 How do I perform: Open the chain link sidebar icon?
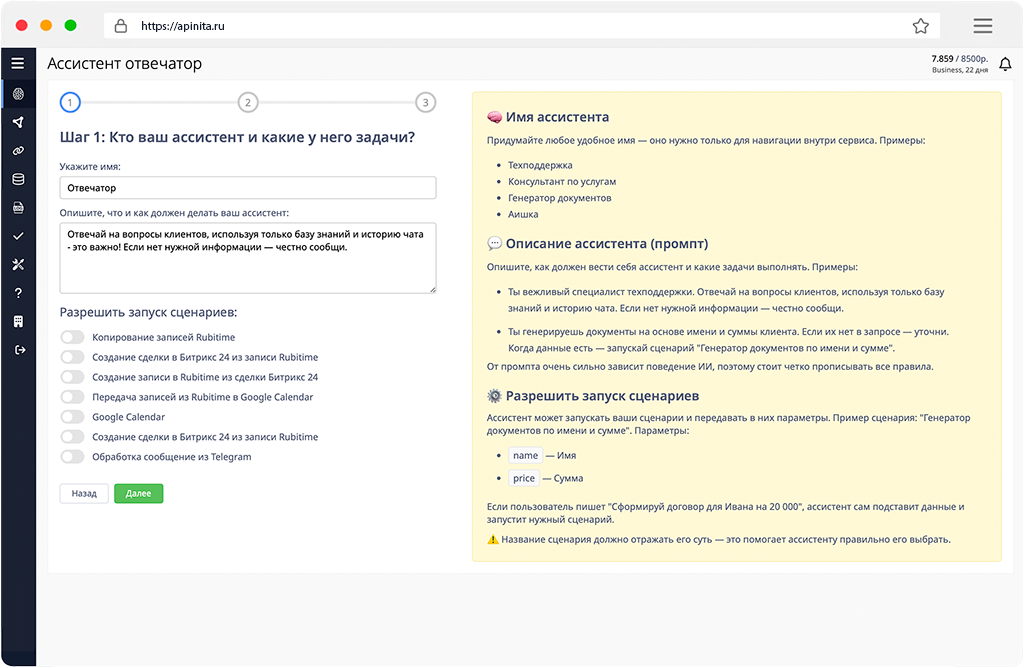coord(17,150)
